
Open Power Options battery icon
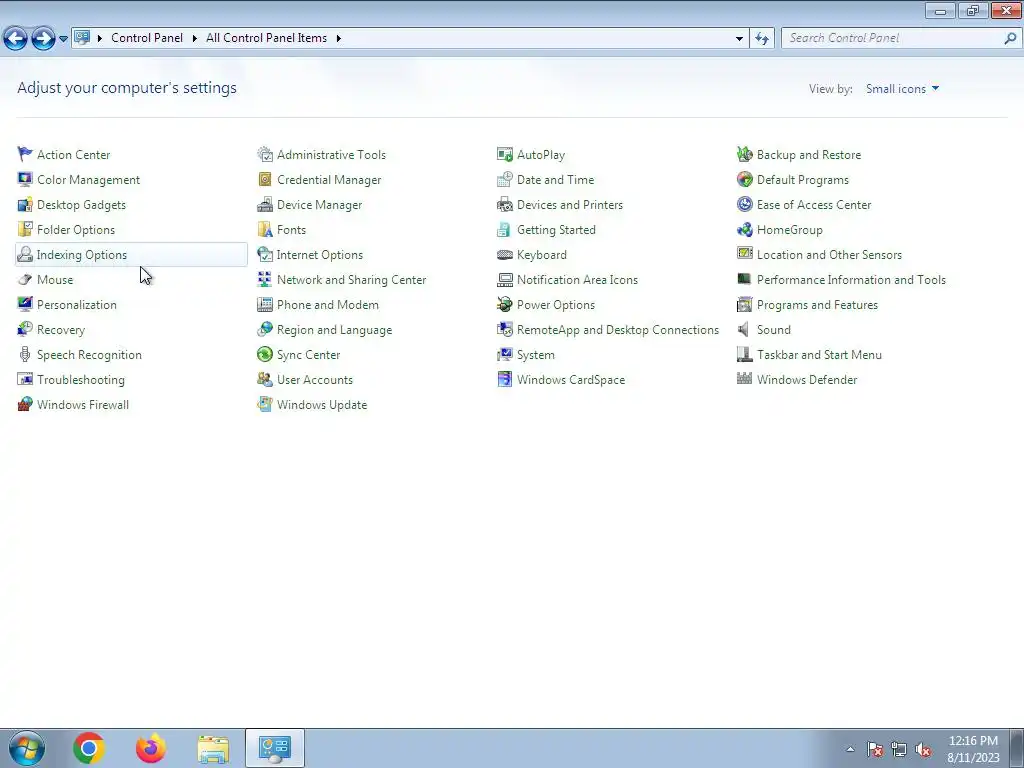[x=505, y=304]
